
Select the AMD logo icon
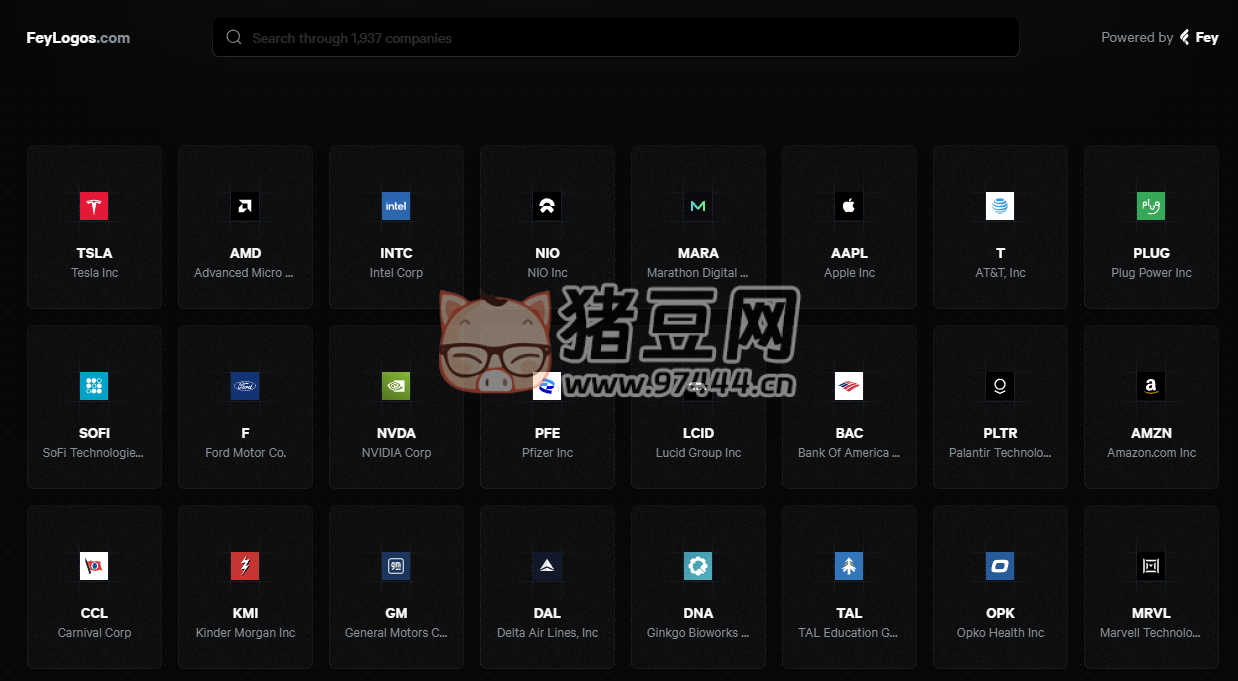pos(245,206)
